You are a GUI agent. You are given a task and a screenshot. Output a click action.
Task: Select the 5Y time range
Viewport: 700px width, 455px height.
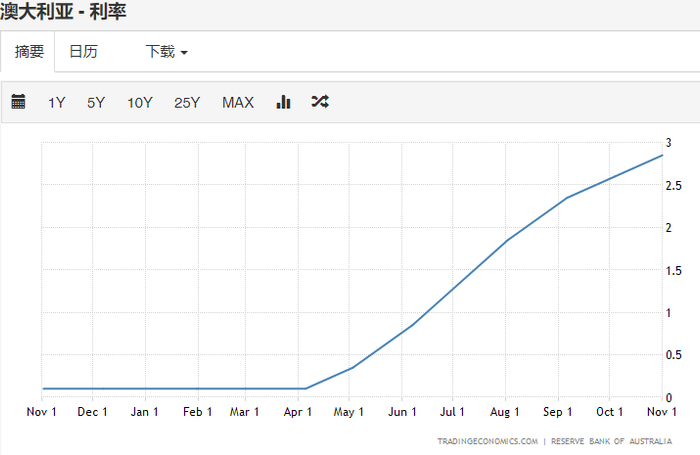click(96, 103)
